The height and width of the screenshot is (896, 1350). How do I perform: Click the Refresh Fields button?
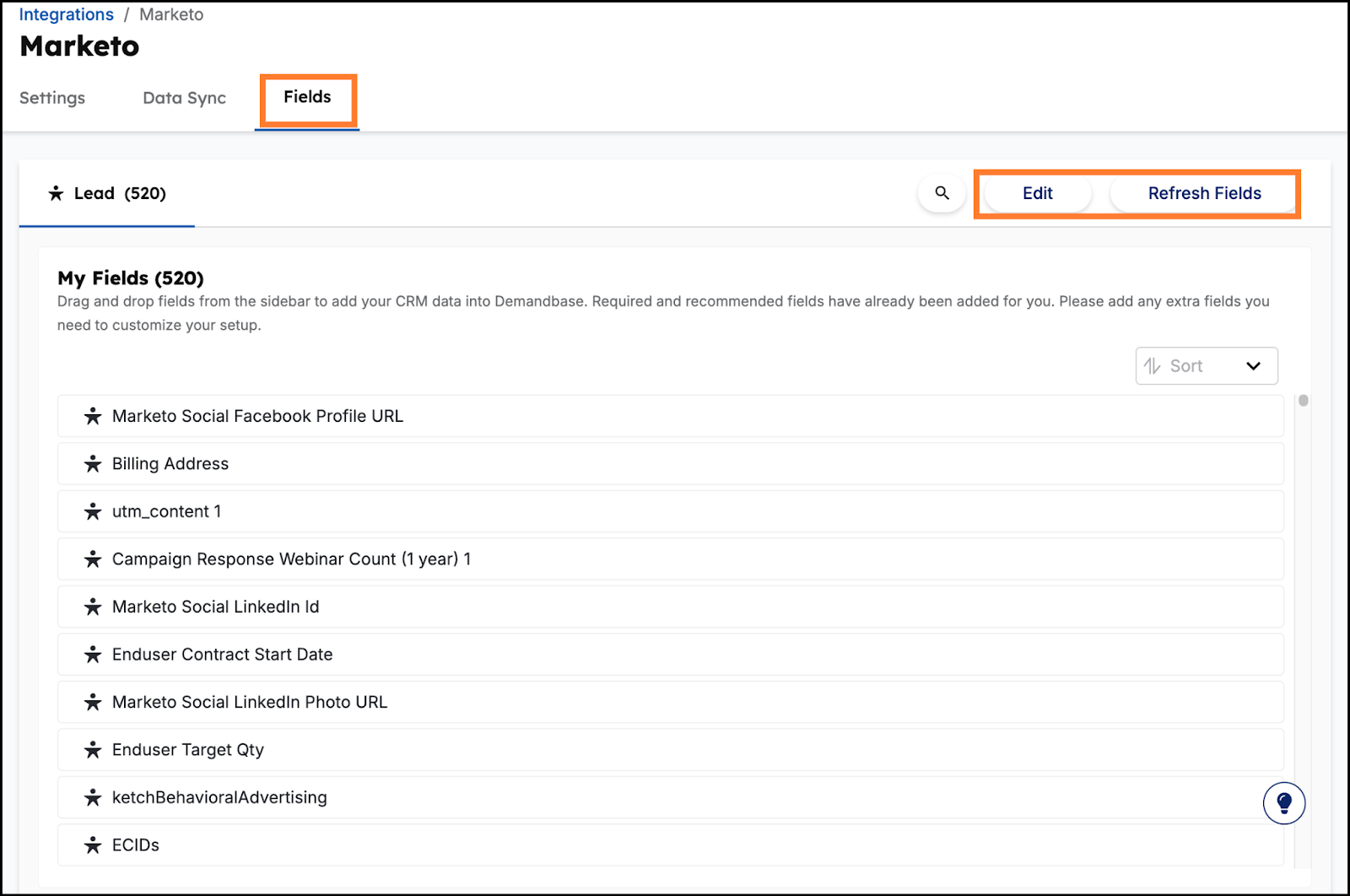pos(1204,193)
